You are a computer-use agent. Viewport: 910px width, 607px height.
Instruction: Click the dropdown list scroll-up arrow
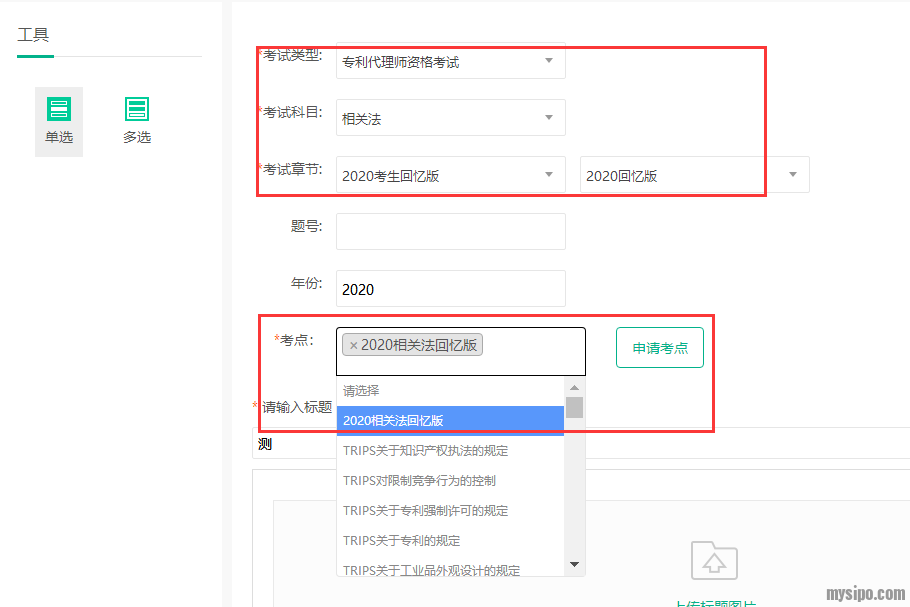click(574, 388)
